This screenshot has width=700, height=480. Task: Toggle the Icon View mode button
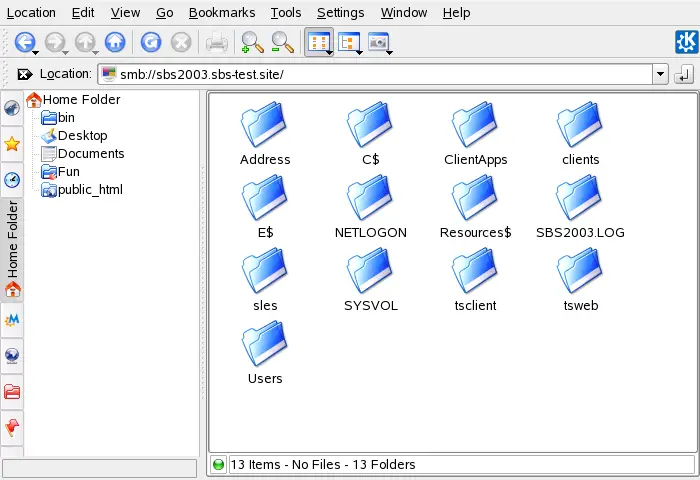tap(318, 42)
